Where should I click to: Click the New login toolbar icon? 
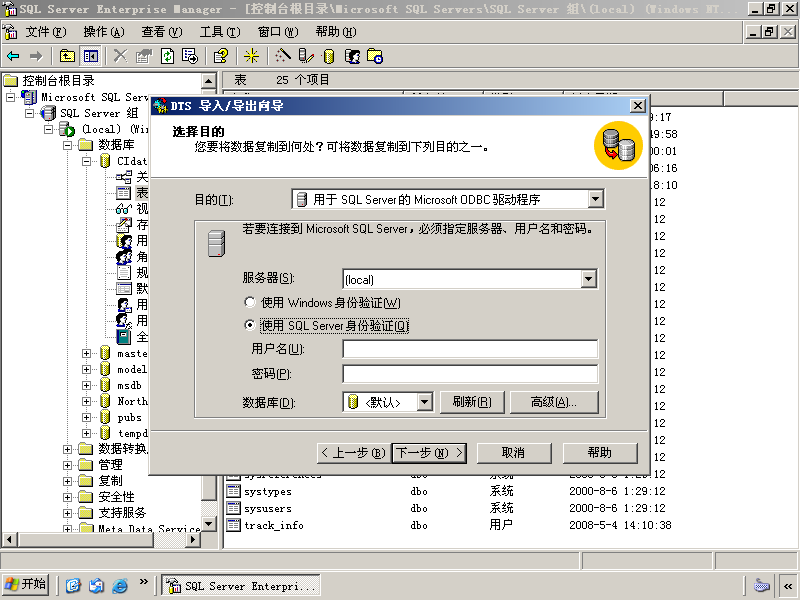tap(352, 56)
